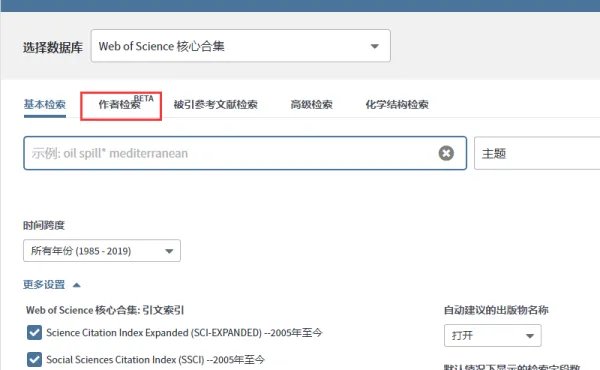Image resolution: width=600 pixels, height=370 pixels.
Task: Clear the search box with the X icon
Action: point(446,153)
